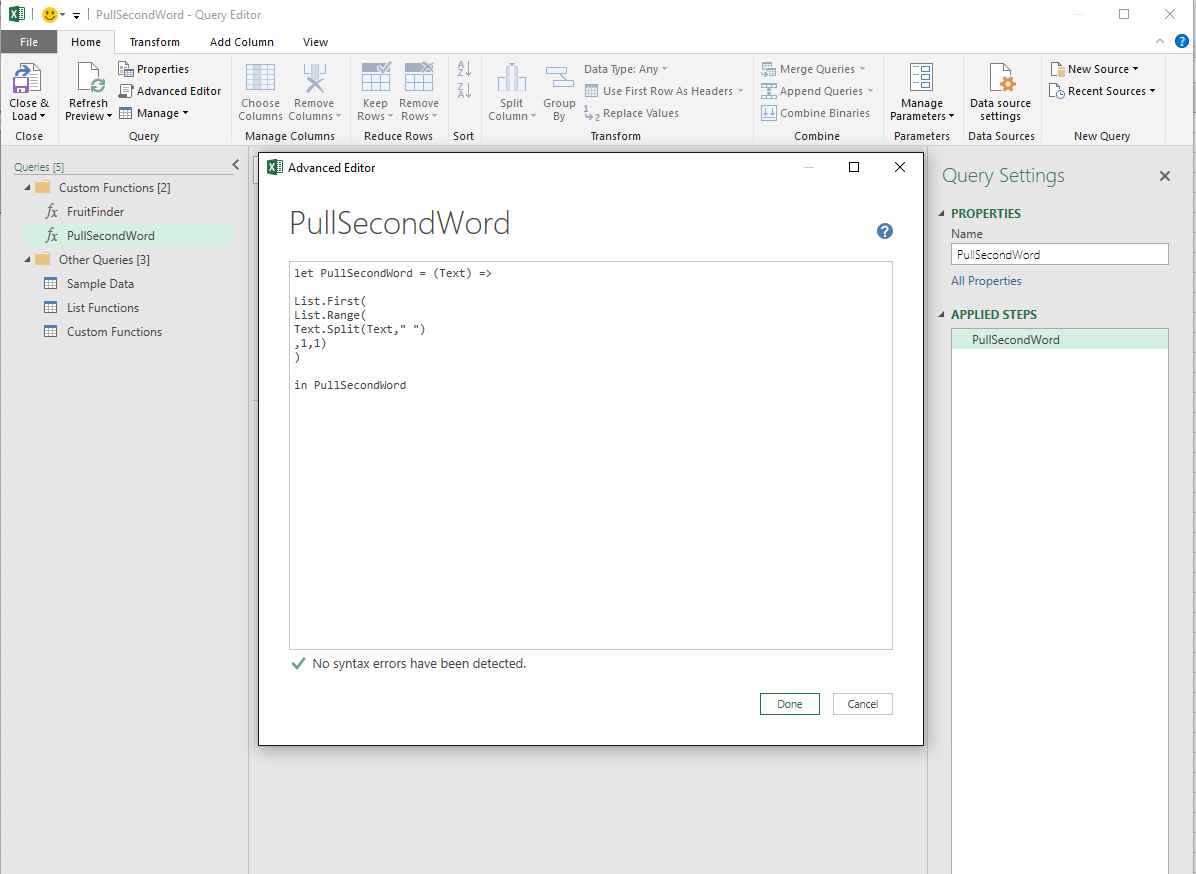Collapse the Other Queries folder
The image size is (1196, 874).
pos(27,259)
